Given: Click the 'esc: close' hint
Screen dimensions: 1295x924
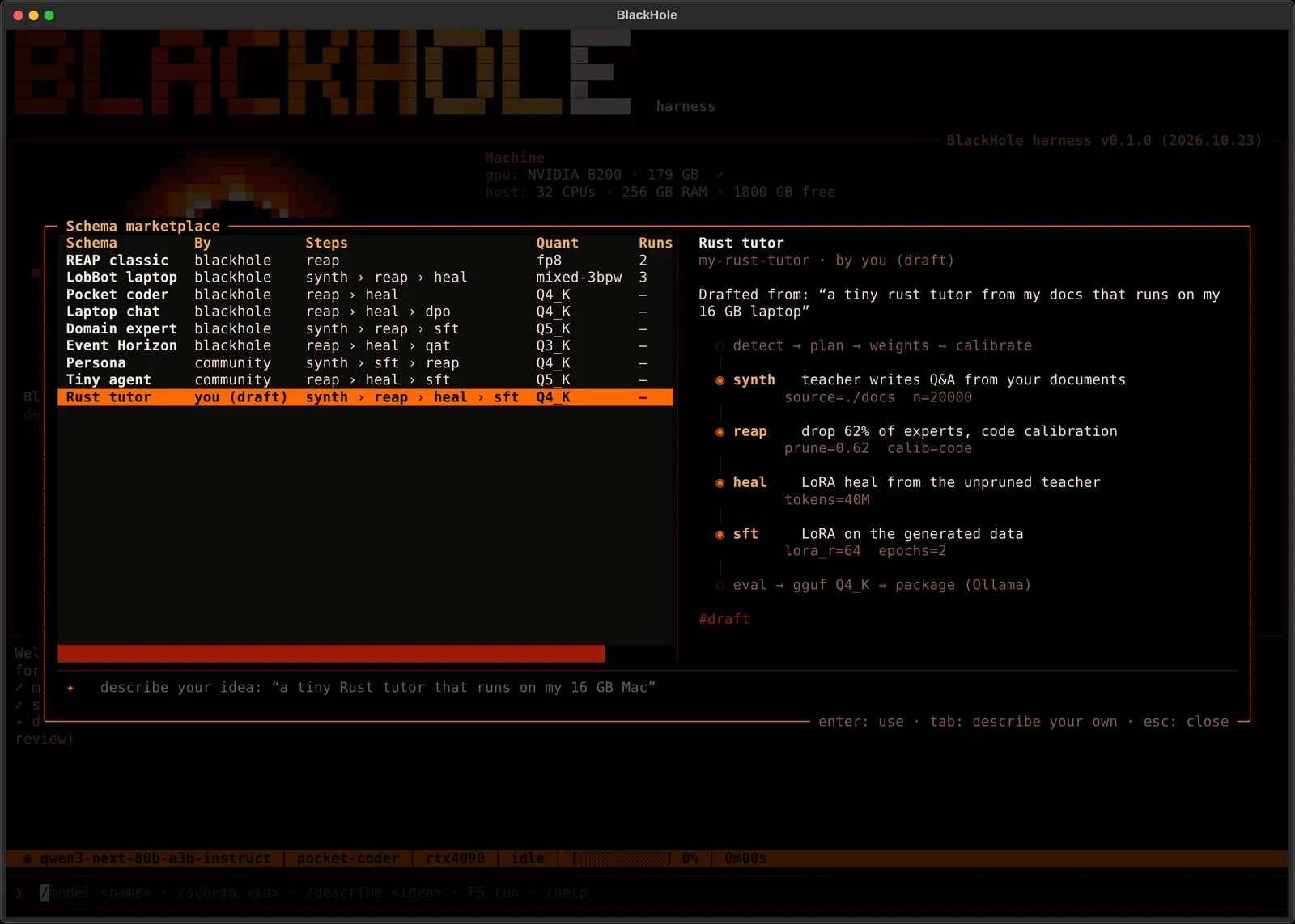Looking at the screenshot, I should click(x=1186, y=722).
